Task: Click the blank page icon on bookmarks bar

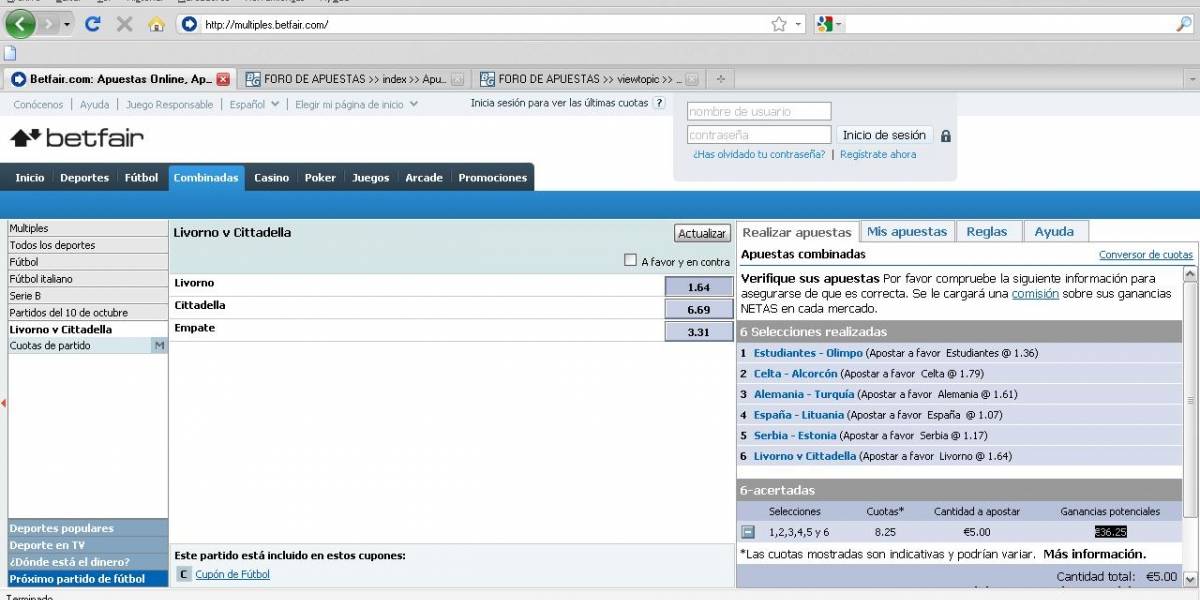Action: point(10,53)
